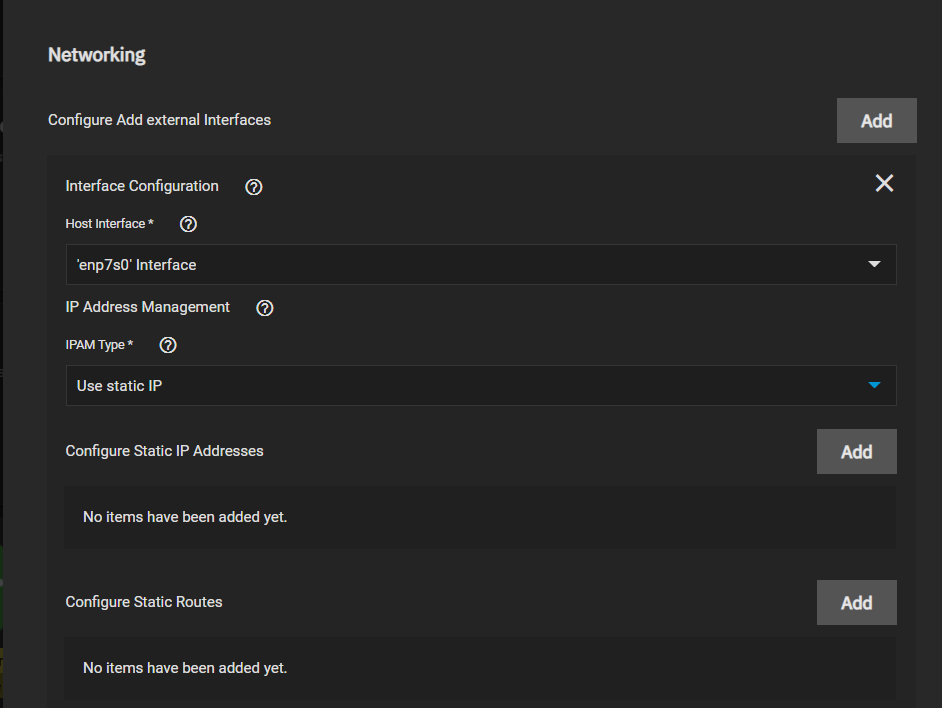
Task: Click the 'Configure Static Routes' label
Action: pyautogui.click(x=144, y=602)
